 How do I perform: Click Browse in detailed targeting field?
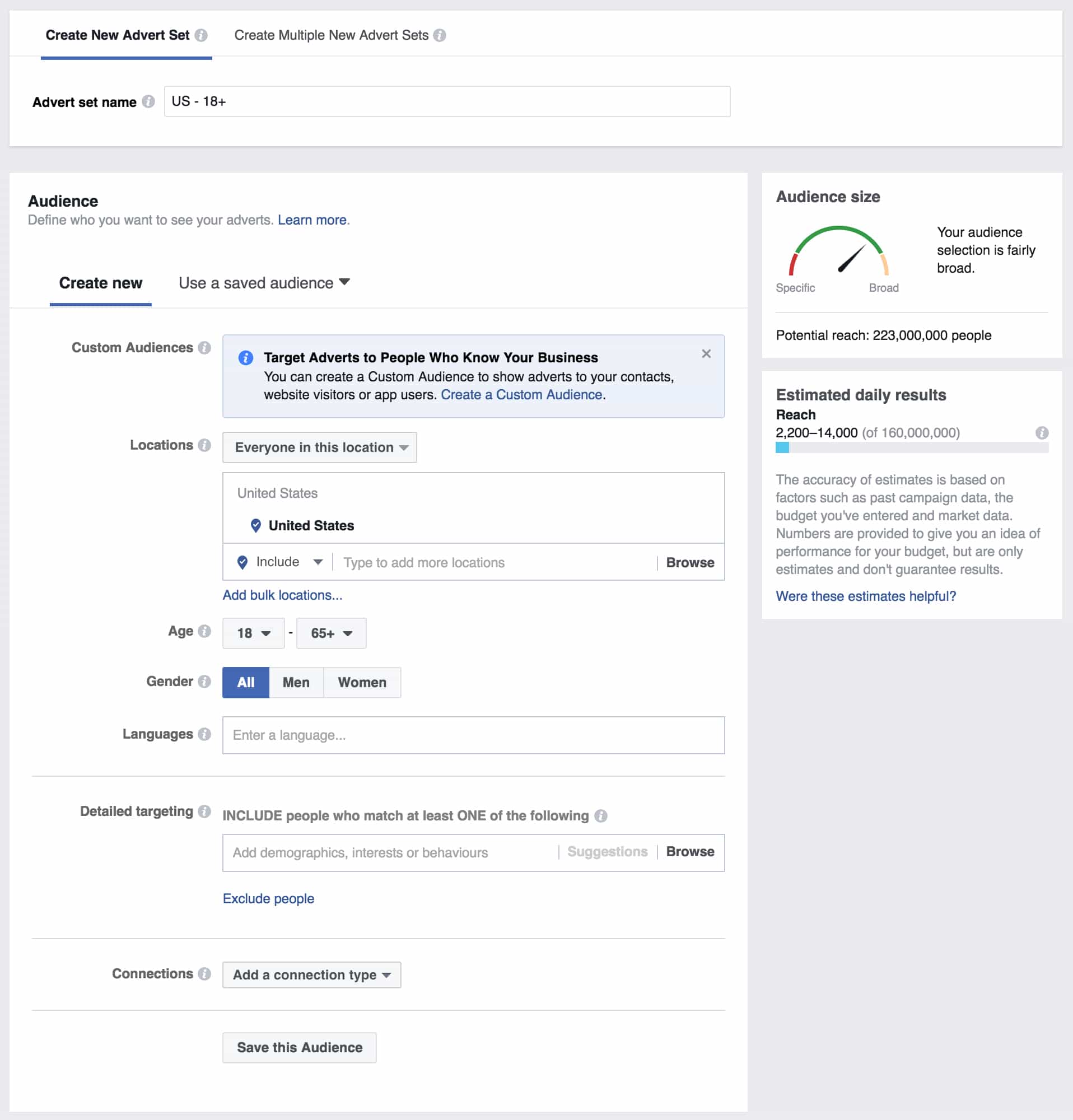click(x=690, y=852)
